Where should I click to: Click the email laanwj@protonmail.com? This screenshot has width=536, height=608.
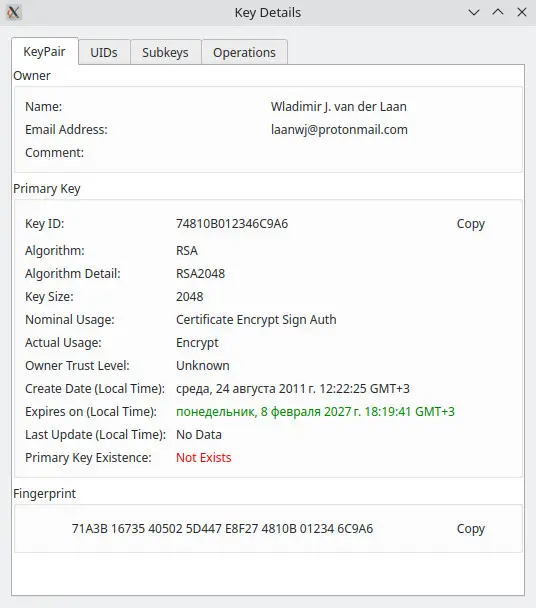coord(339,130)
